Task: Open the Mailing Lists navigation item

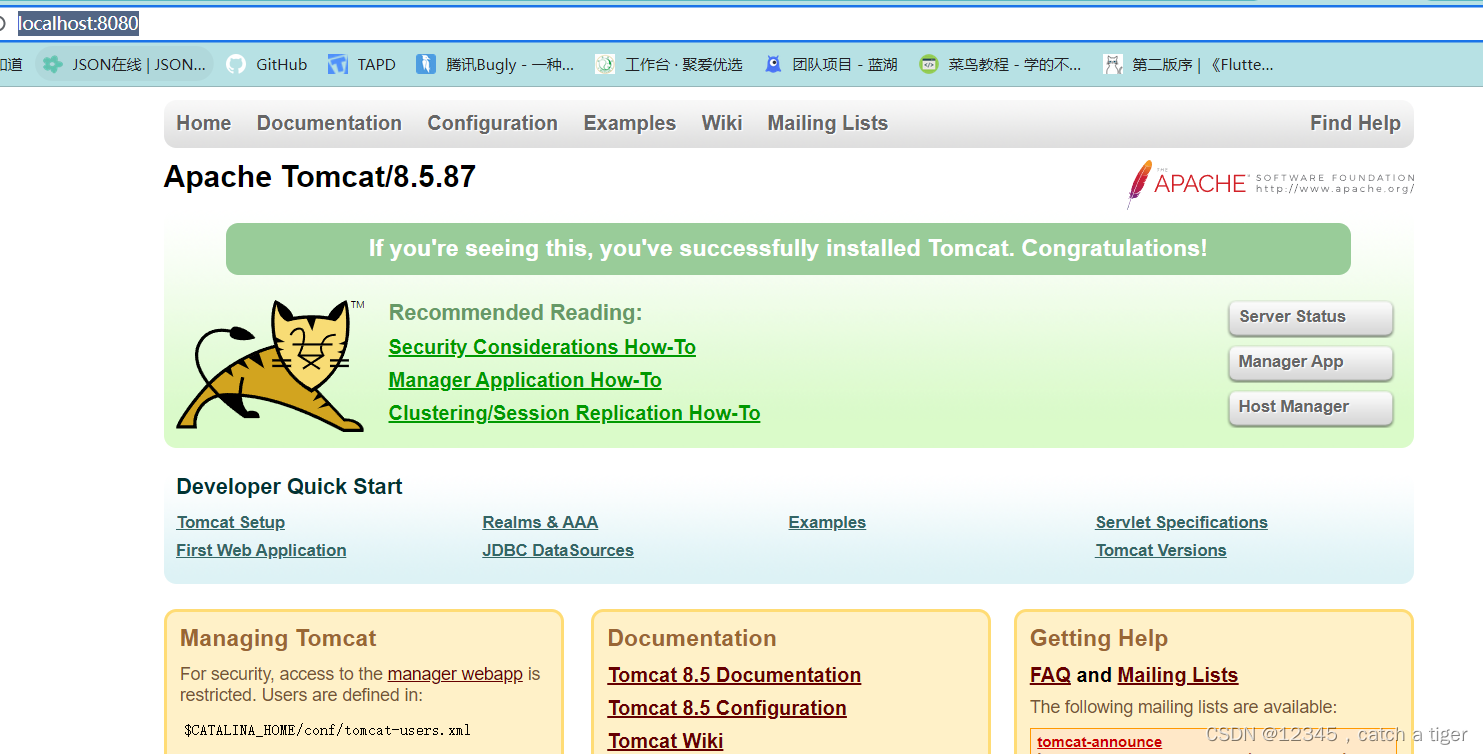Action: pos(828,123)
